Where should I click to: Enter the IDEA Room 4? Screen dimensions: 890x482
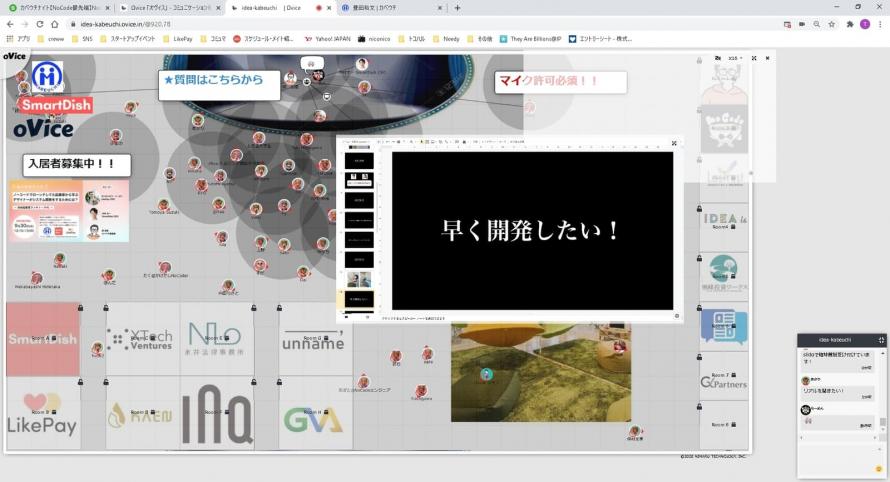tap(724, 226)
